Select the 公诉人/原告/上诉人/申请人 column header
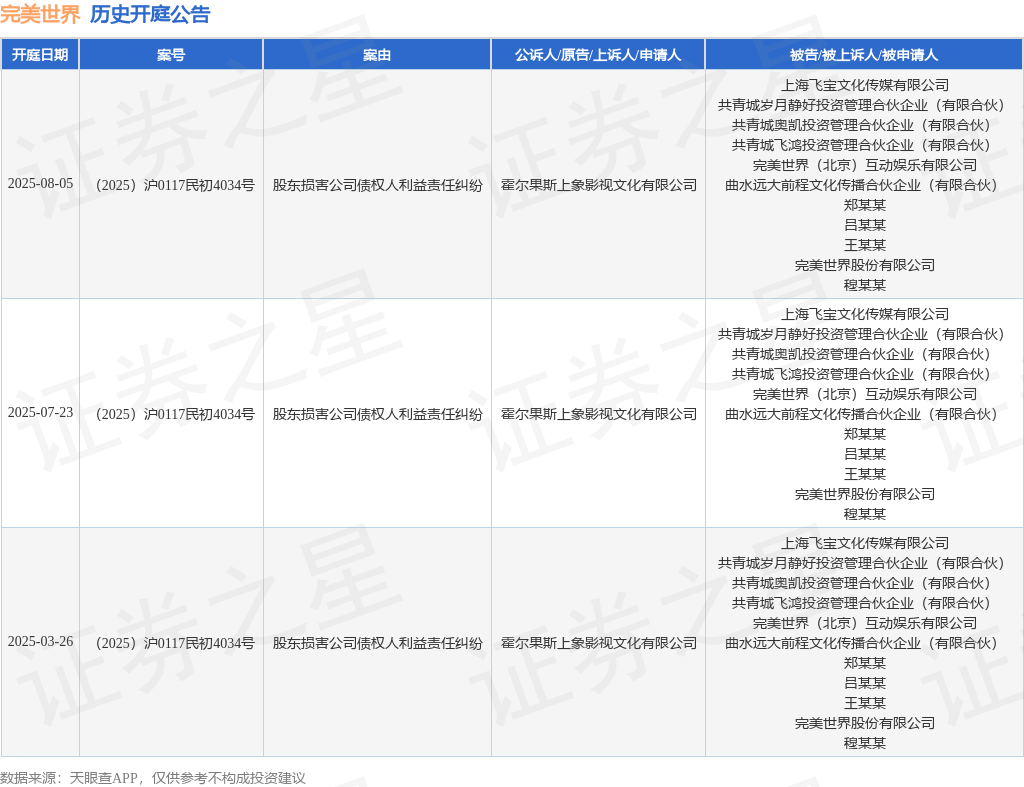1024x787 pixels. point(598,54)
